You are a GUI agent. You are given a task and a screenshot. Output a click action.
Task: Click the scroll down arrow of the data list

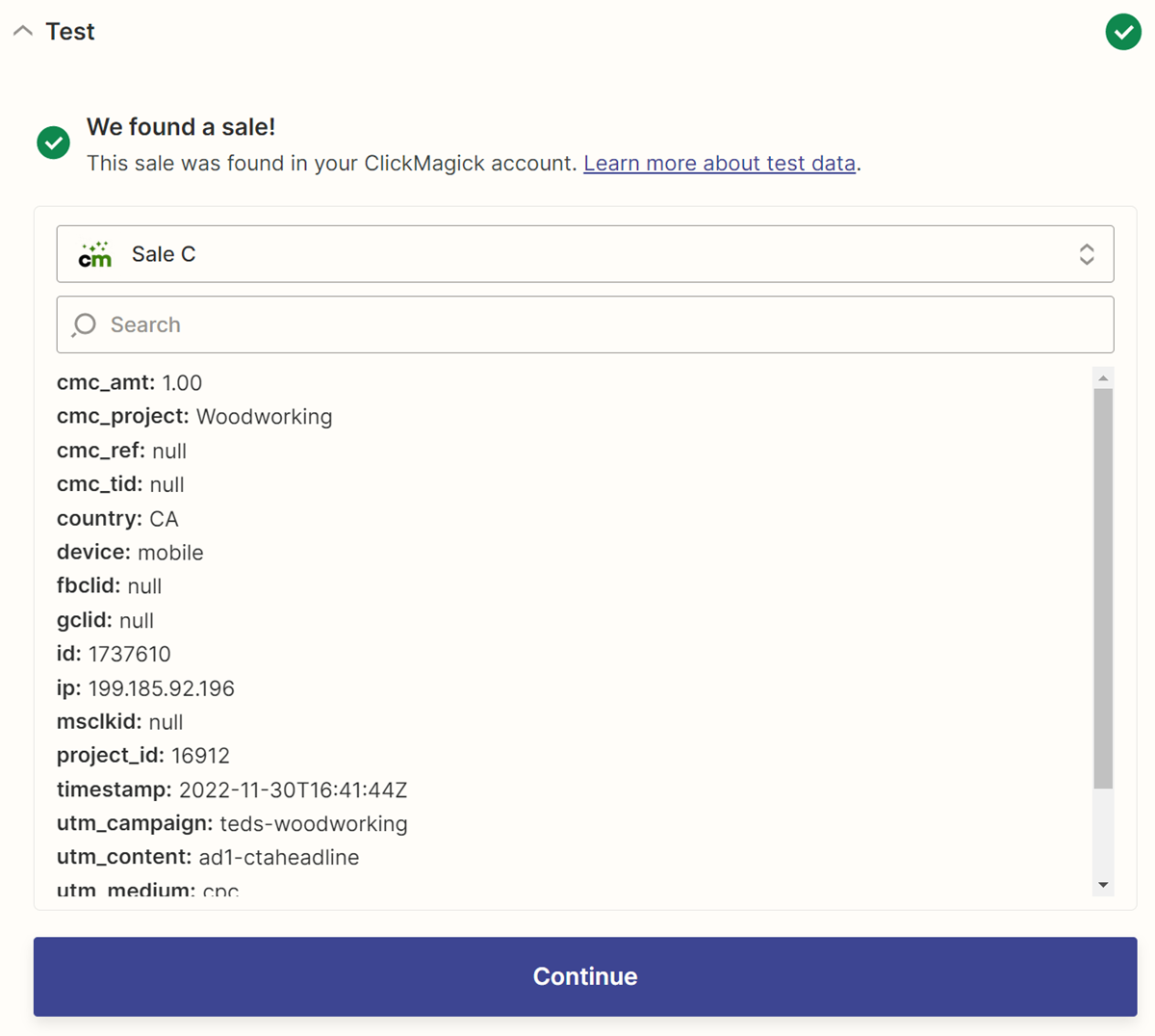pyautogui.click(x=1103, y=885)
